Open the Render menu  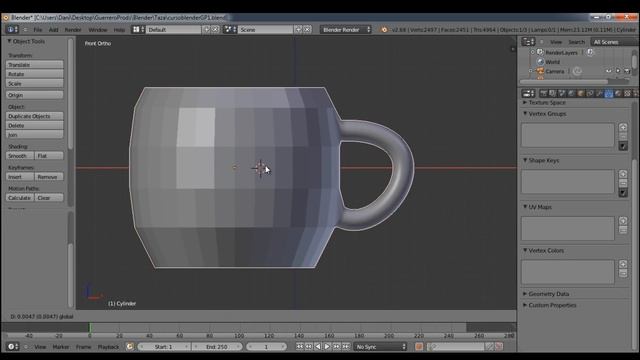(73, 30)
